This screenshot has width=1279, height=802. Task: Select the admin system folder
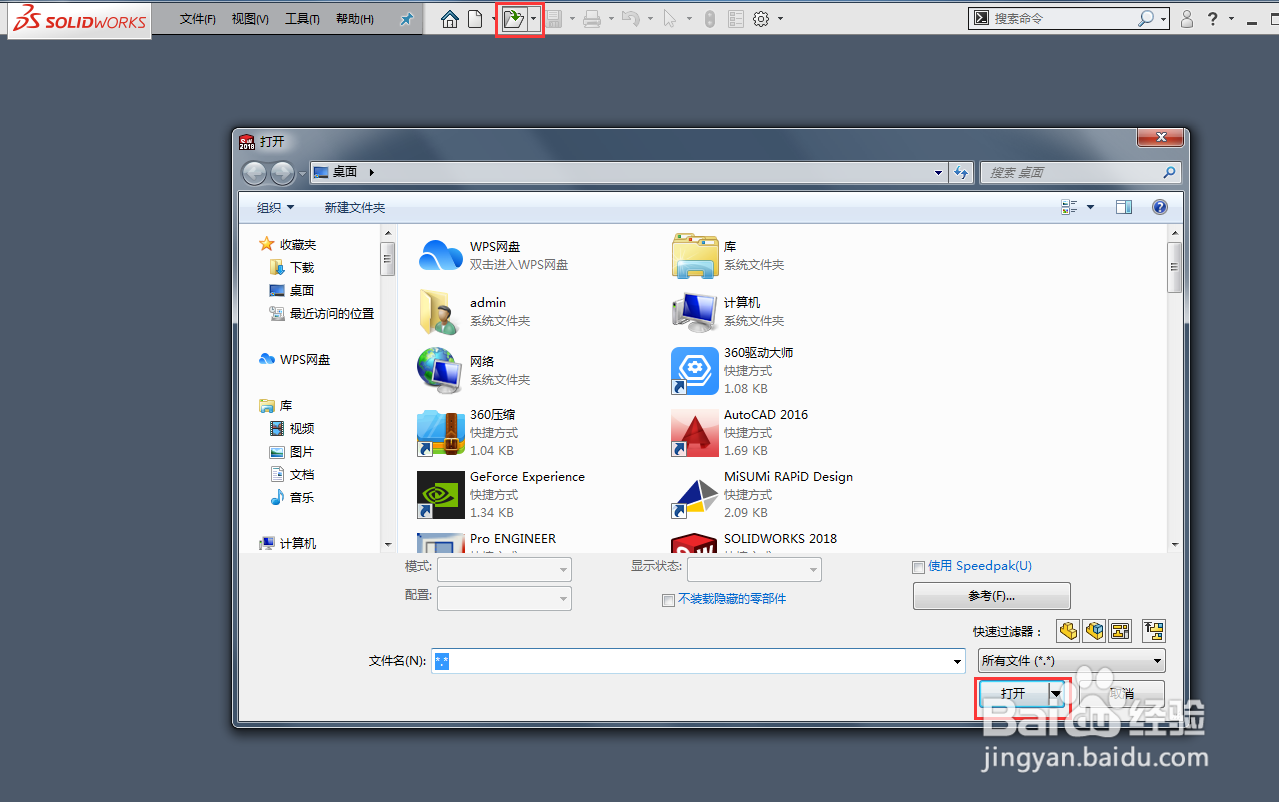click(x=474, y=311)
